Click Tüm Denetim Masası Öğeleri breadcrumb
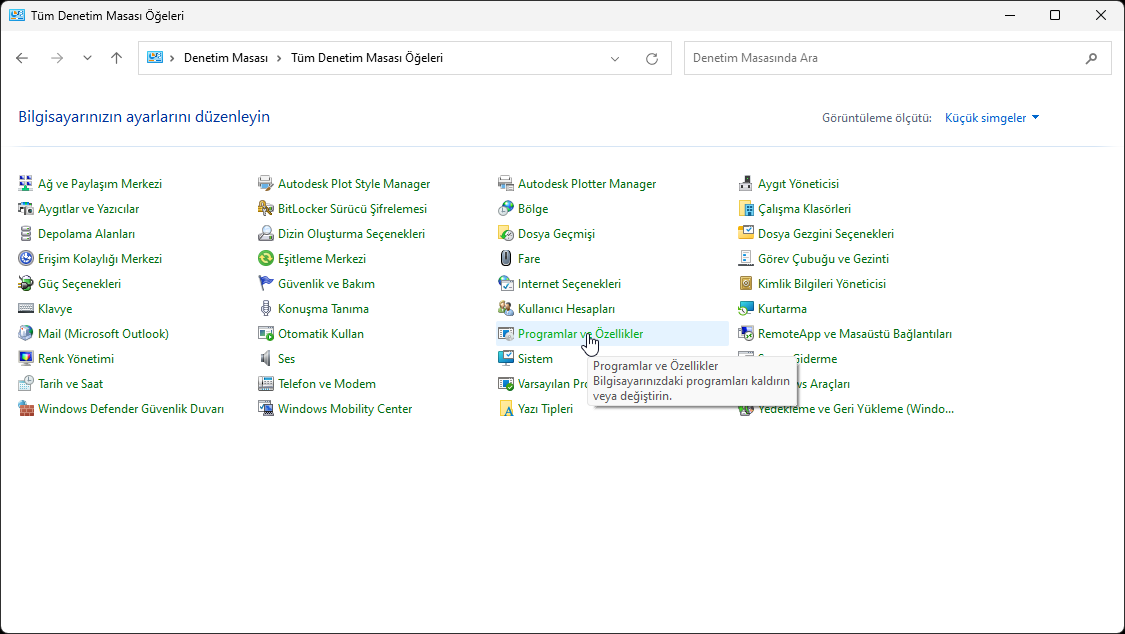This screenshot has width=1125, height=634. coord(366,58)
